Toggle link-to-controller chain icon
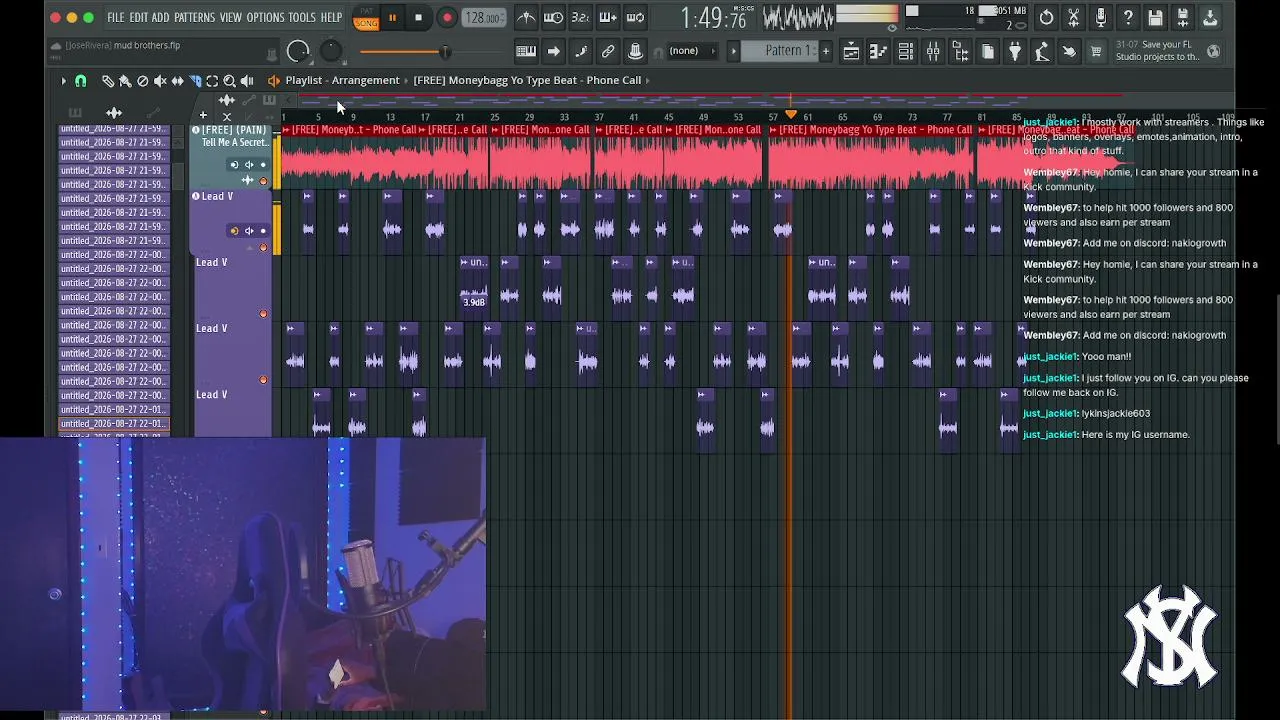This screenshot has width=1280, height=720. tap(608, 51)
